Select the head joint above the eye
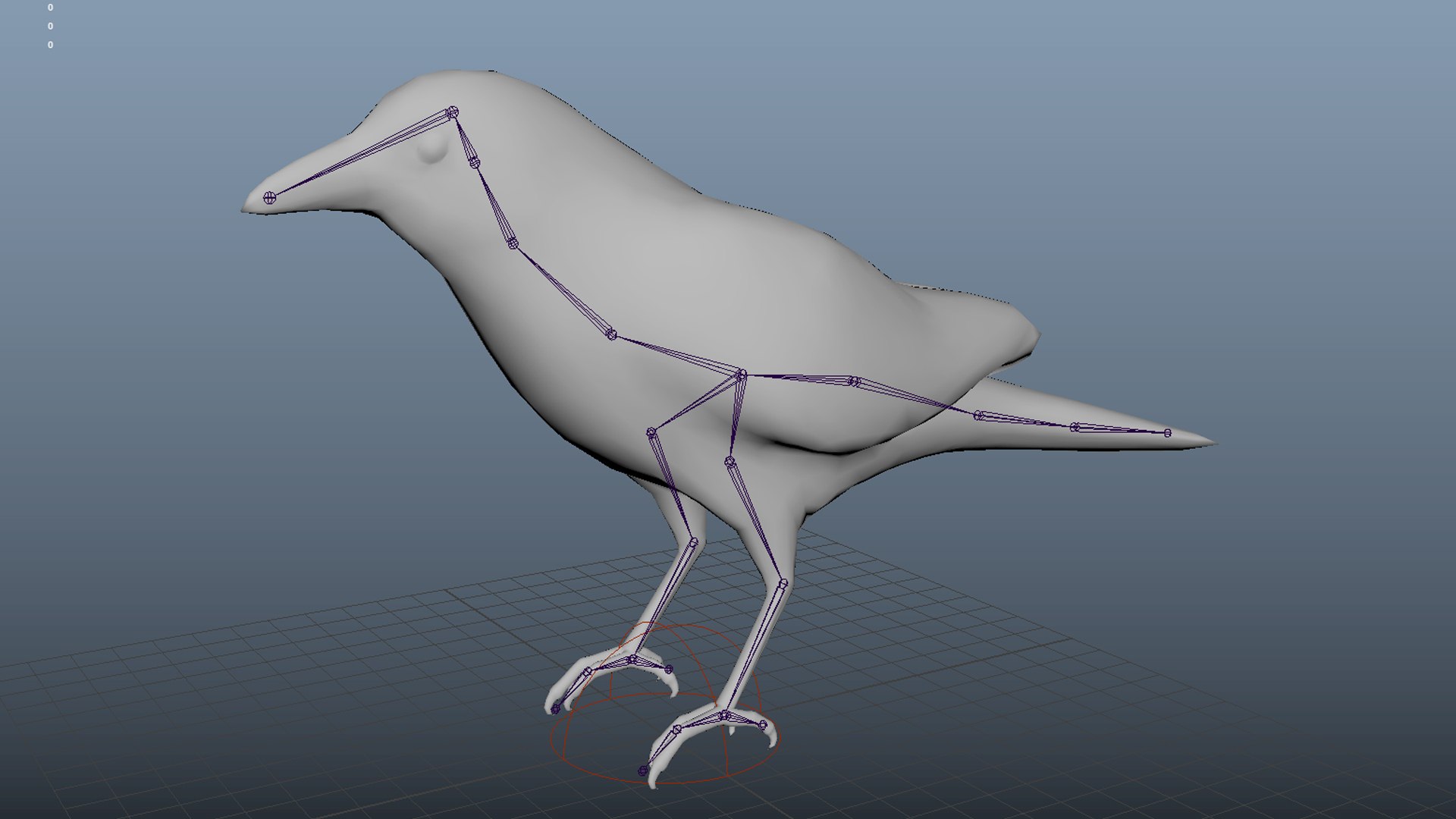This screenshot has width=1456, height=819. [453, 112]
